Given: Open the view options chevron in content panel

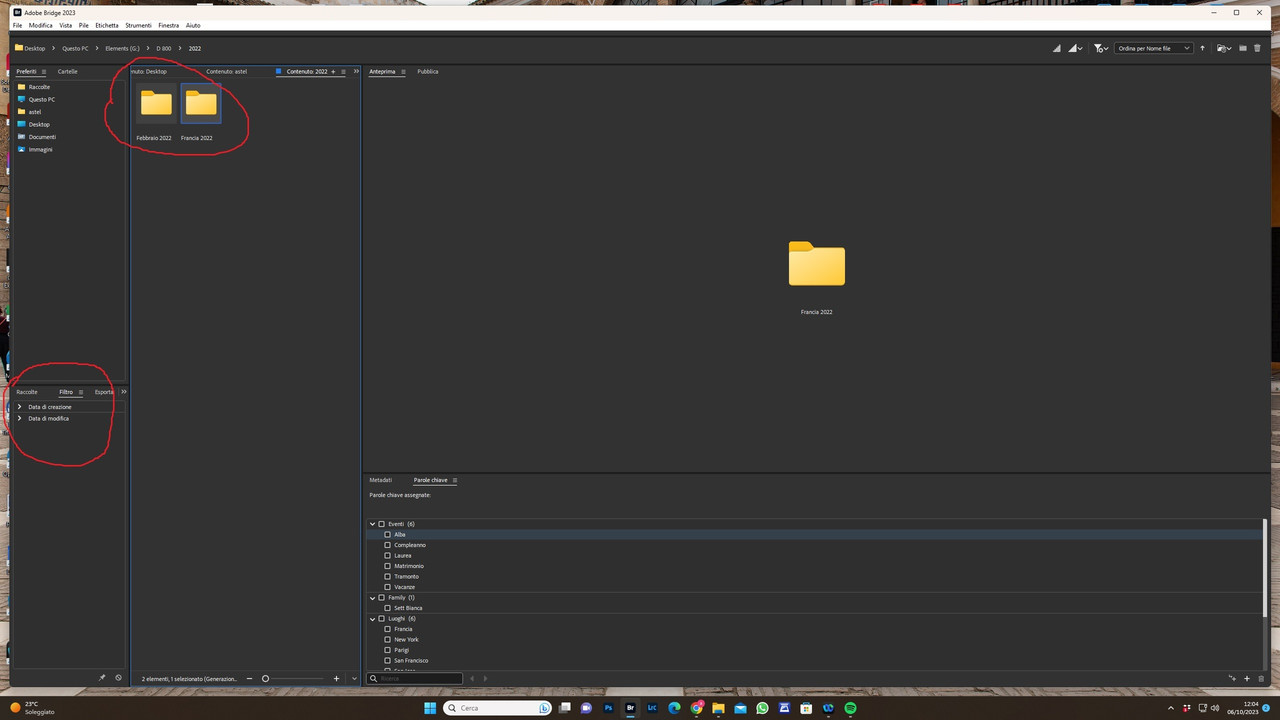Looking at the screenshot, I should [354, 679].
